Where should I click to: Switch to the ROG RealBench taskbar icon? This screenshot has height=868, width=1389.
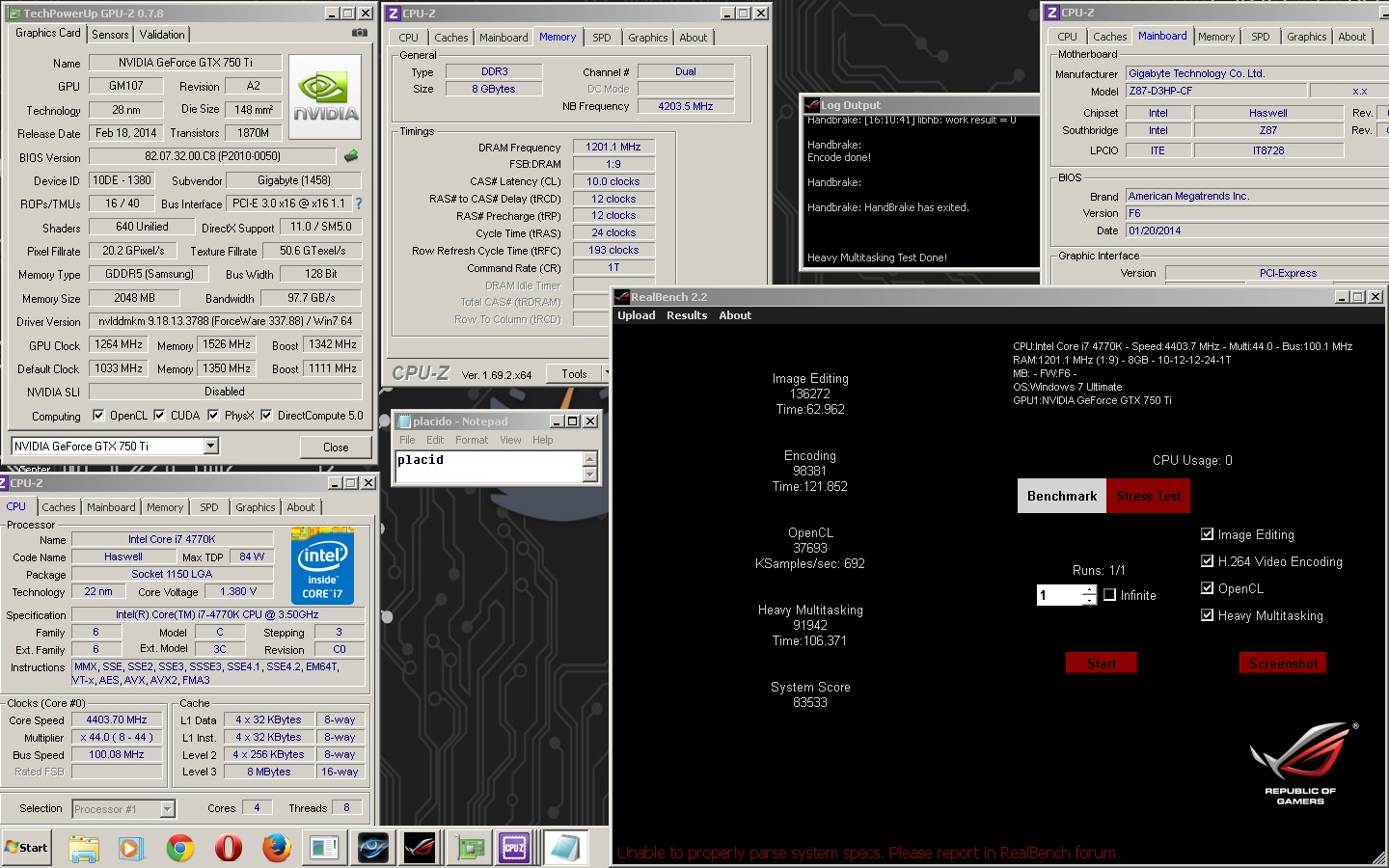[420, 848]
